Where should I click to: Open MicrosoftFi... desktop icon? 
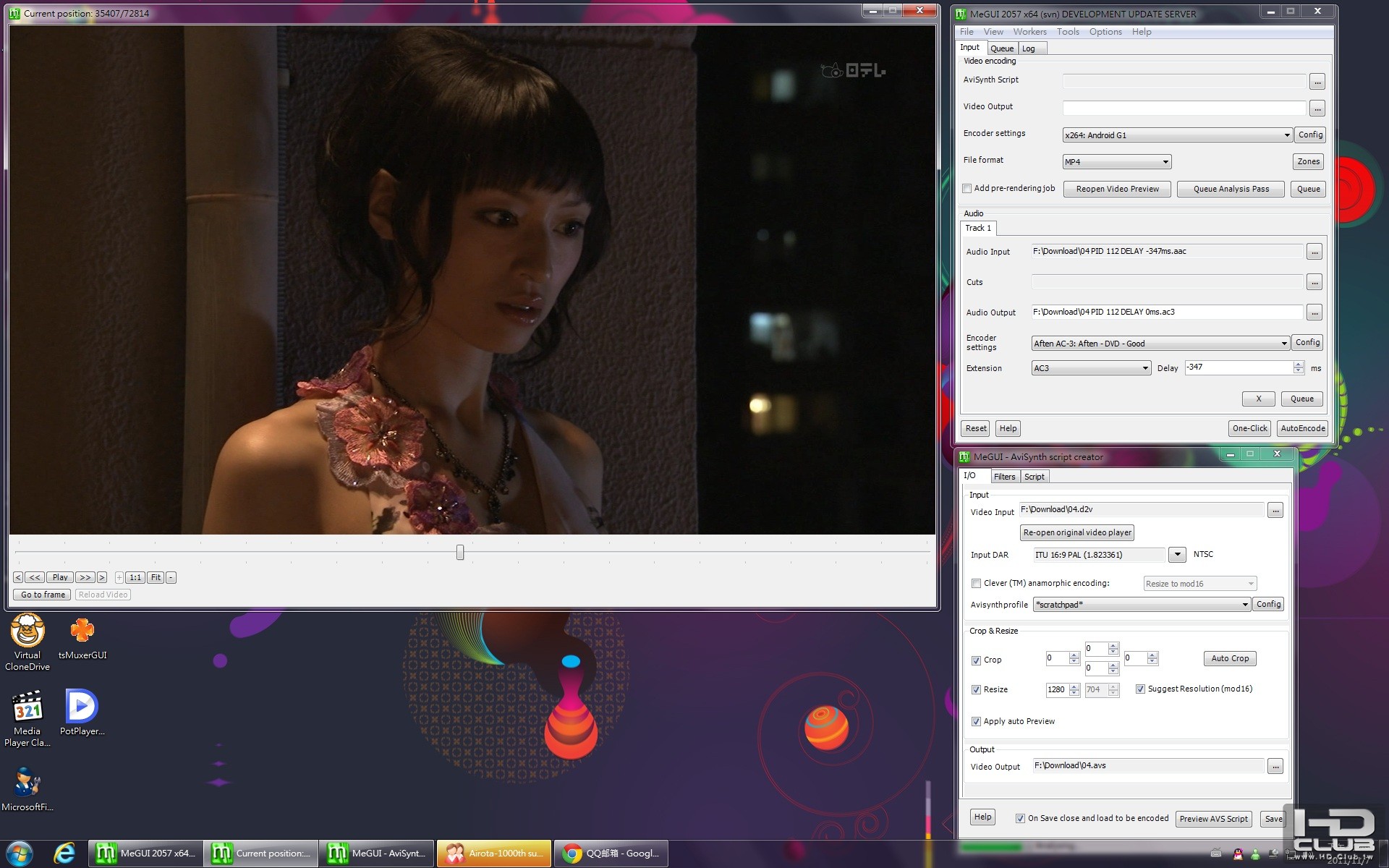coord(27,783)
